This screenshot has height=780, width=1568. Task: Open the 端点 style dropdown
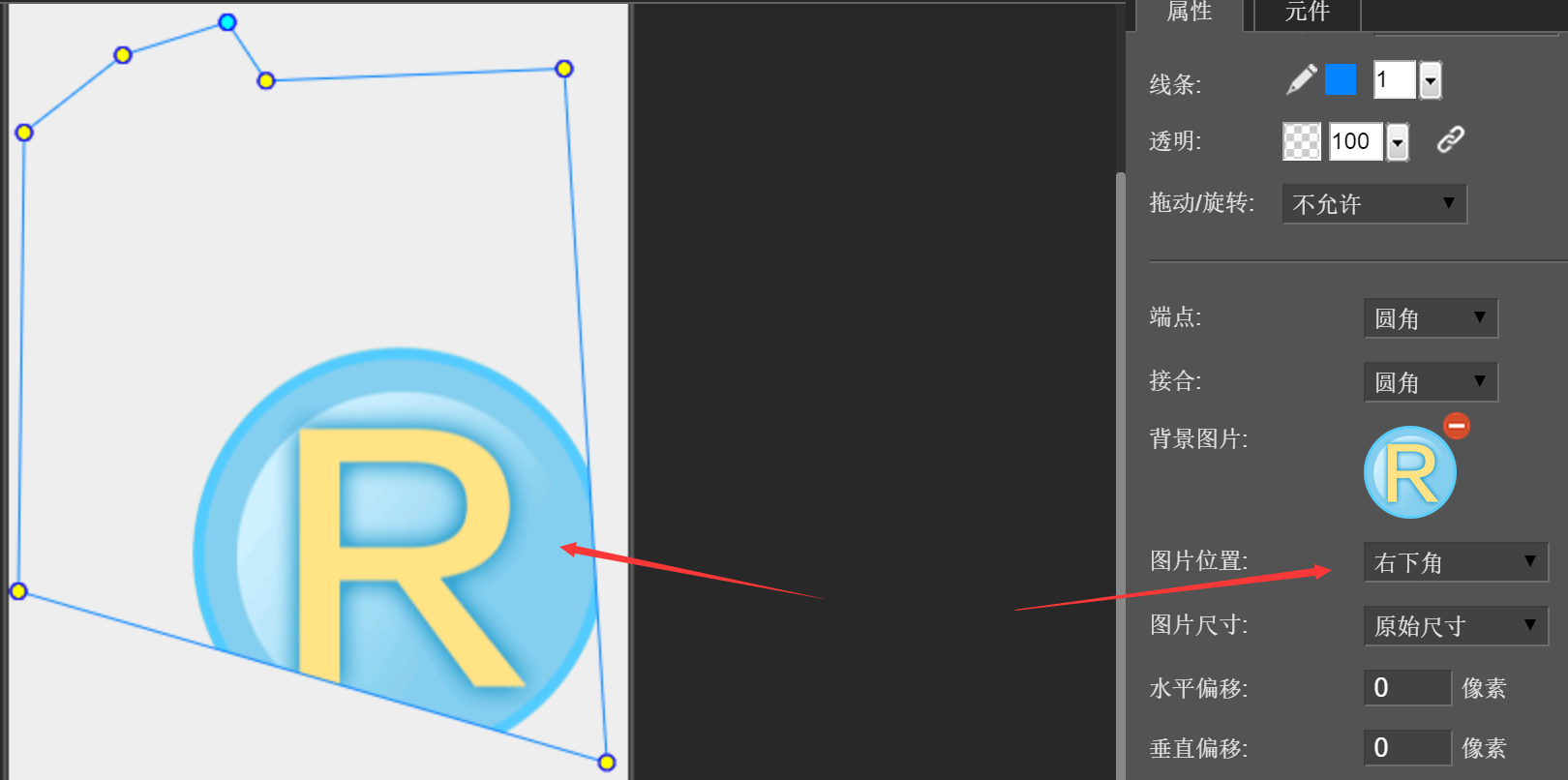tap(1431, 318)
